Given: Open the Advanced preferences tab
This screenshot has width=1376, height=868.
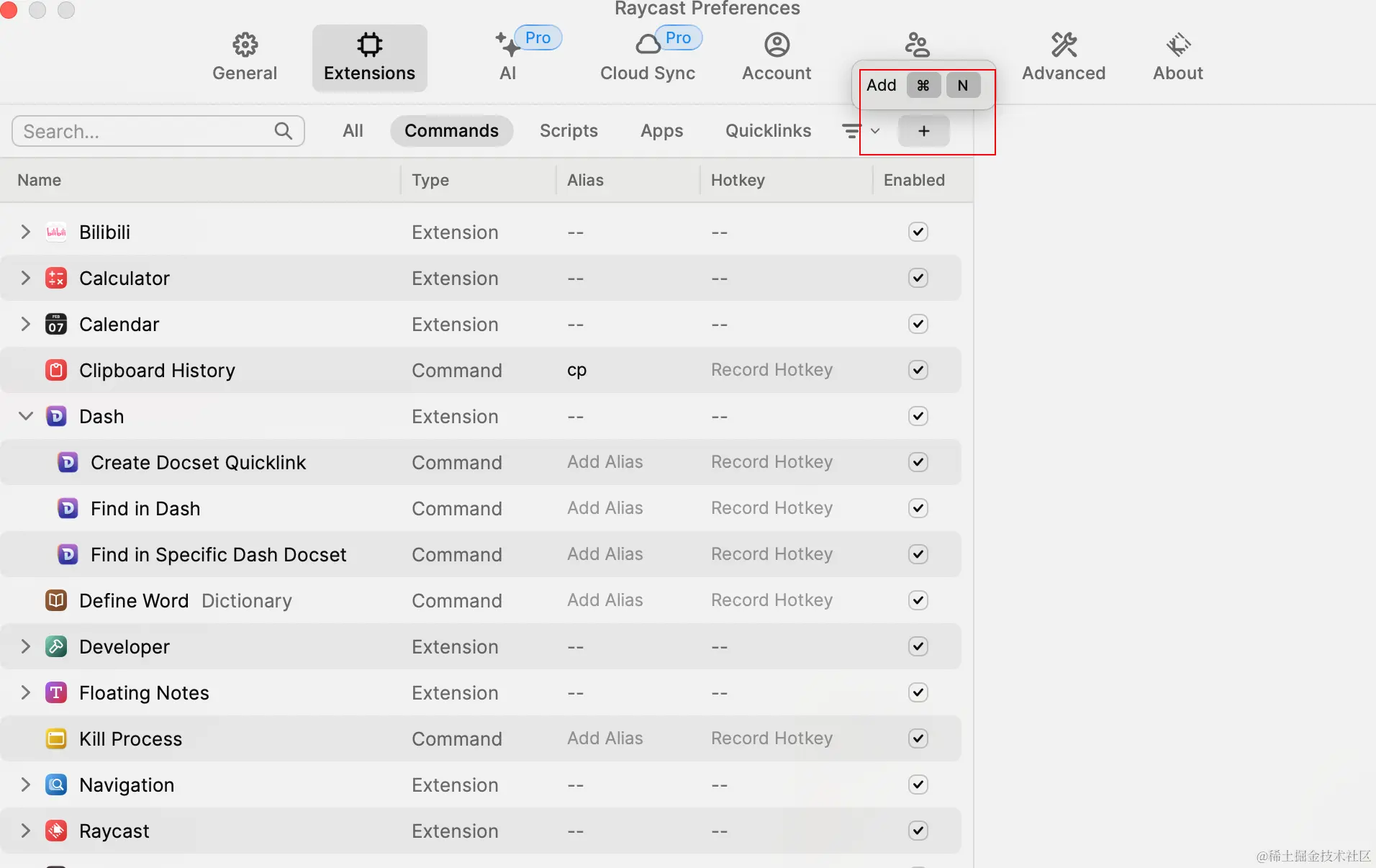Looking at the screenshot, I should pyautogui.click(x=1064, y=58).
